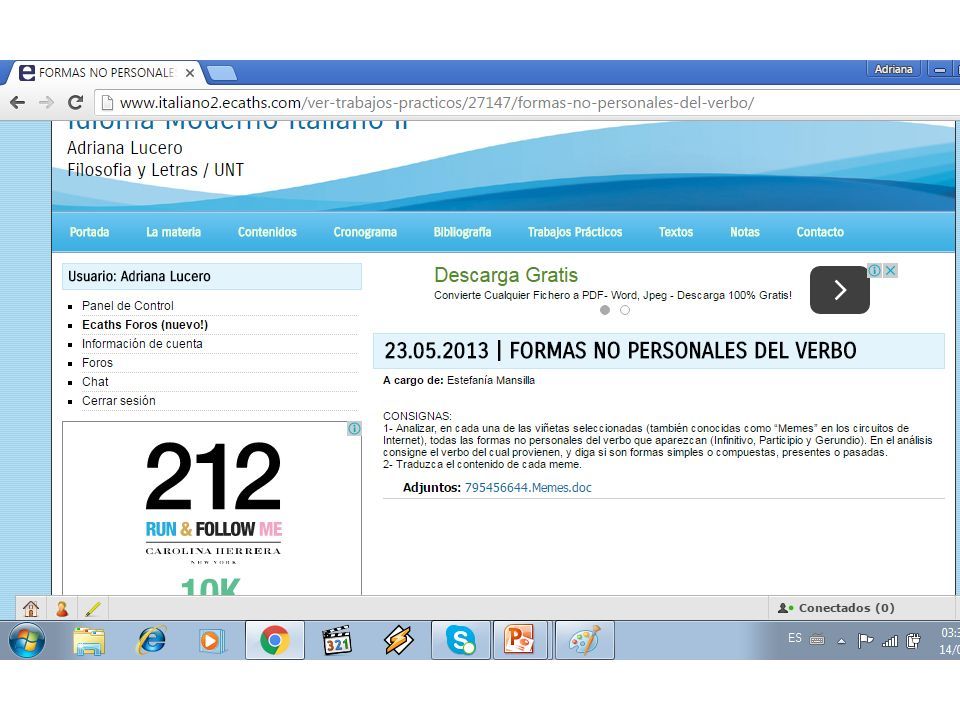
Task: Open the Cronograma menu item
Action: pyautogui.click(x=365, y=232)
